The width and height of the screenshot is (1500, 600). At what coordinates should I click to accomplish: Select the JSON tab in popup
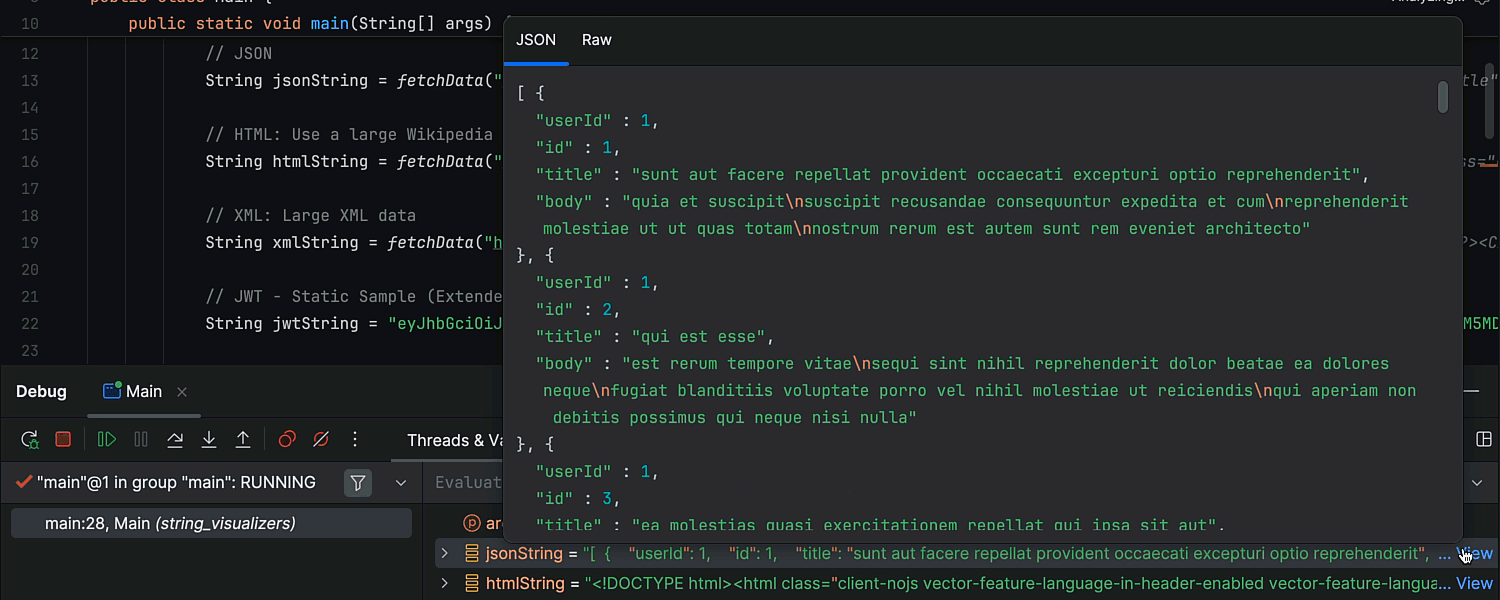pos(536,40)
